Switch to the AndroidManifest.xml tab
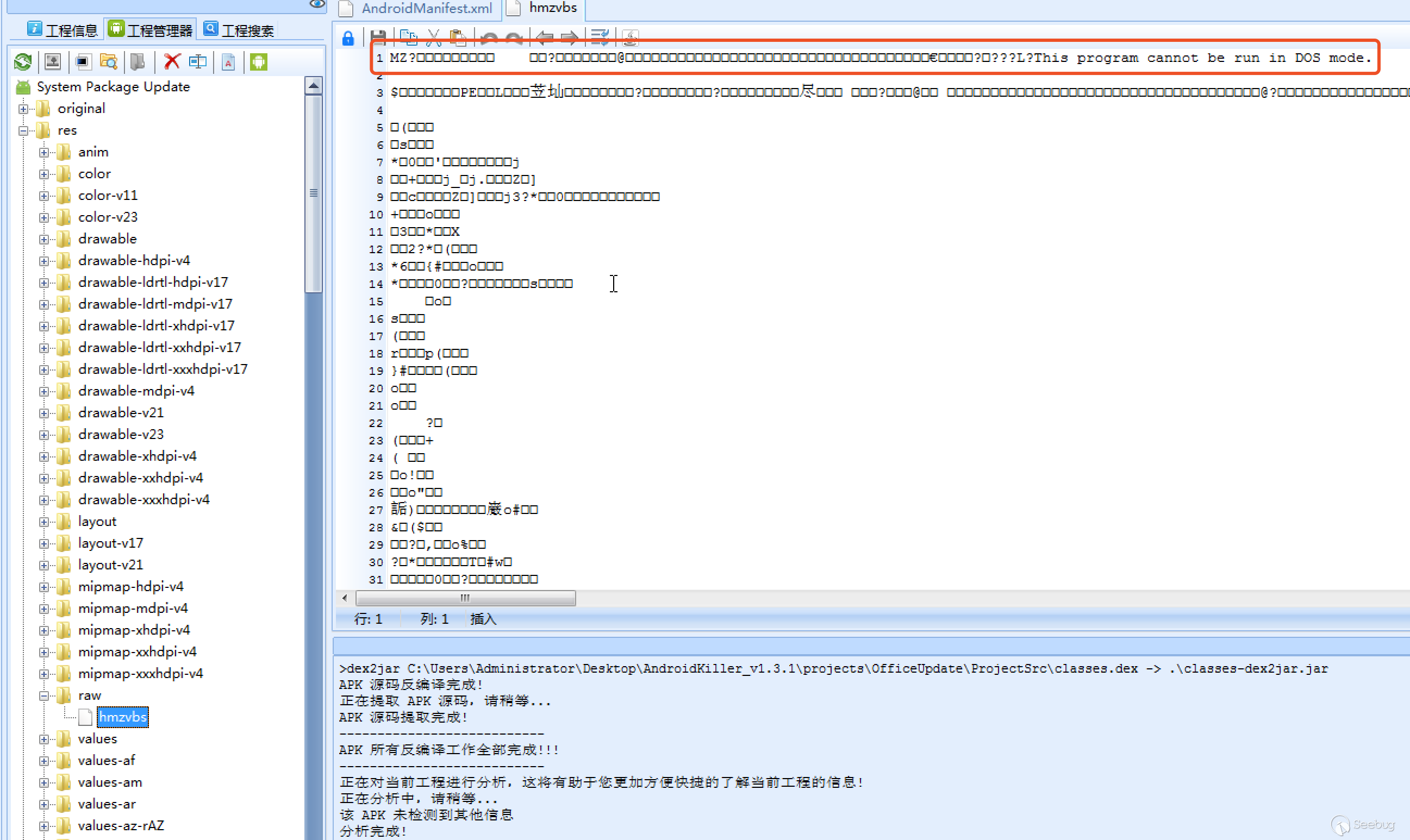1410x840 pixels. pos(426,9)
